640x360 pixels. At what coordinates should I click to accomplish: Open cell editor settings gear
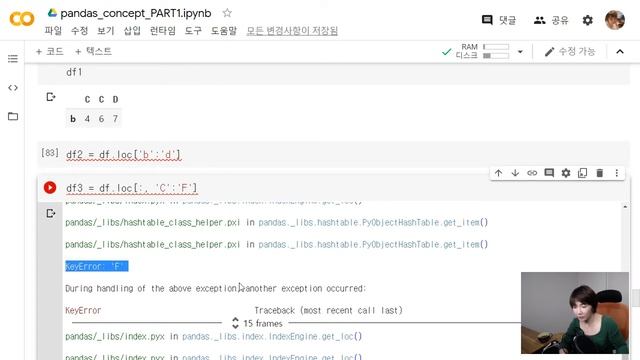(x=566, y=173)
